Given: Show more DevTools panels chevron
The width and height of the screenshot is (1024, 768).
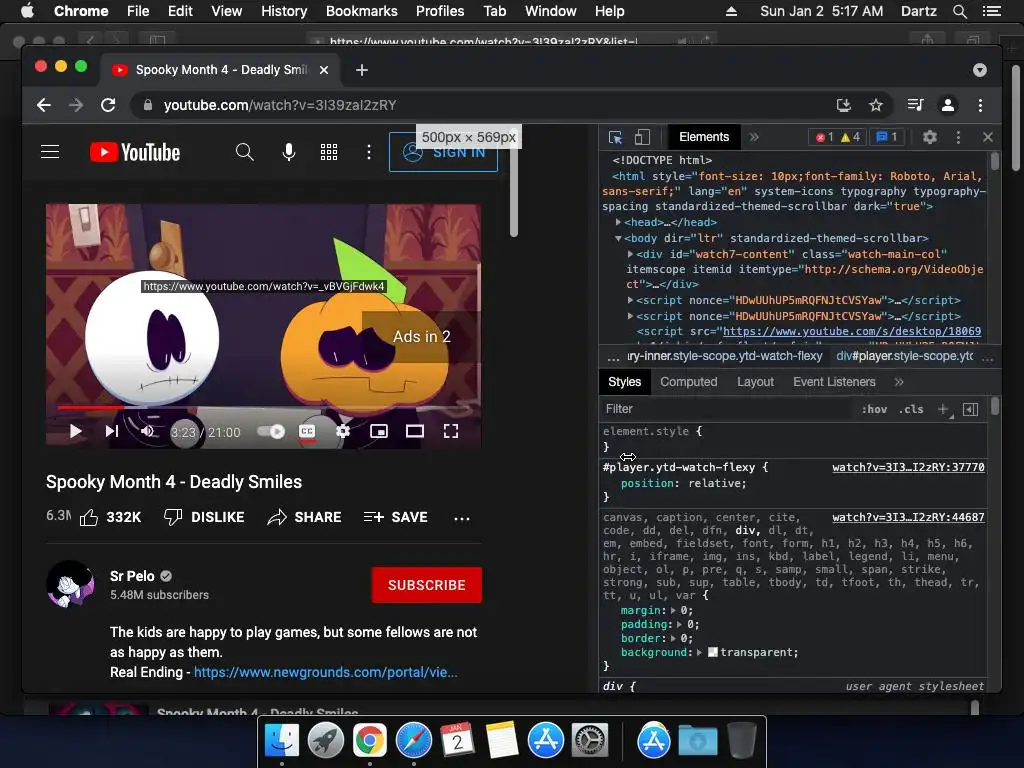Looking at the screenshot, I should coord(754,137).
